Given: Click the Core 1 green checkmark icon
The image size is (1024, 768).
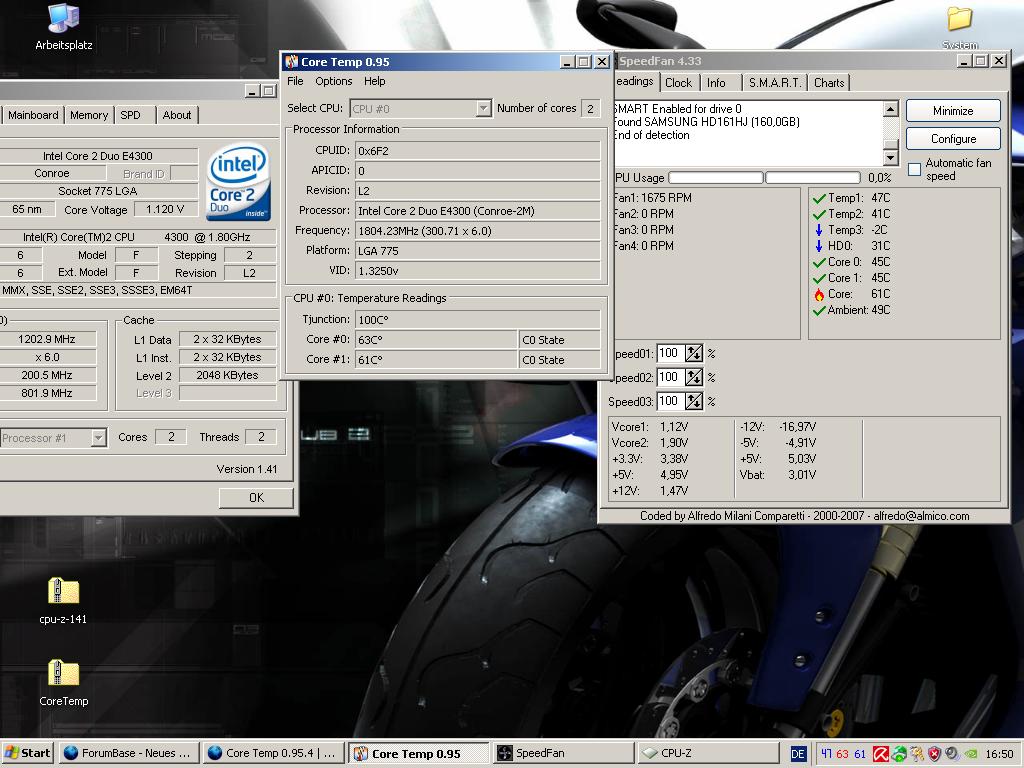Looking at the screenshot, I should point(819,278).
